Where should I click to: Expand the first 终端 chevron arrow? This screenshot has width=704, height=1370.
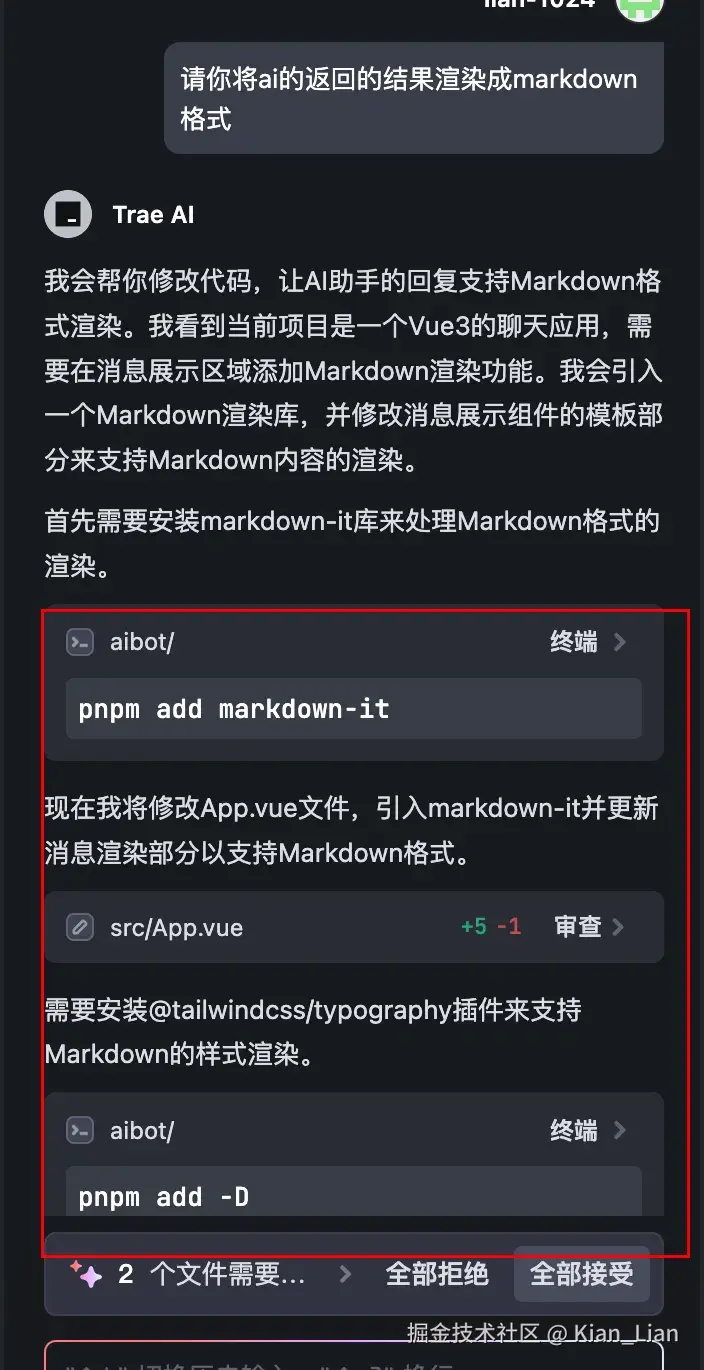(x=620, y=642)
